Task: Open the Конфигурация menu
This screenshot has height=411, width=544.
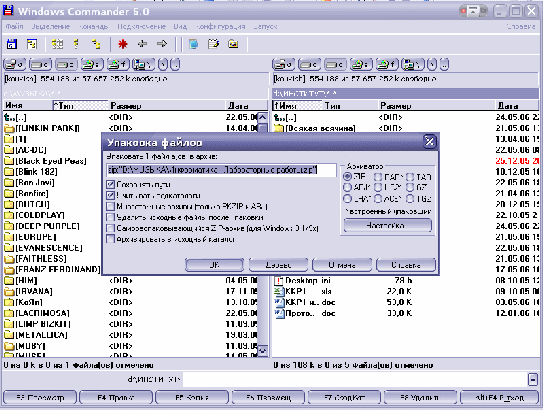Action: [221, 26]
